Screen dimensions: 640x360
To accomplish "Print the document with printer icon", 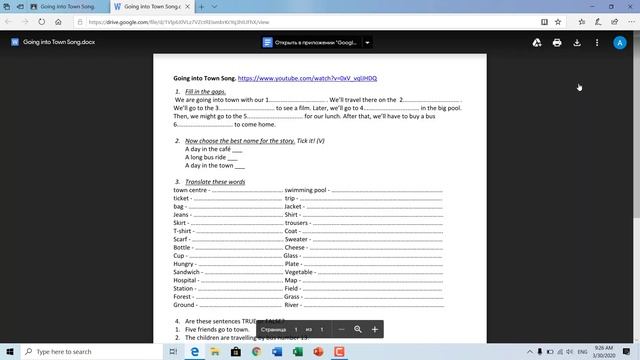I will coord(557,42).
